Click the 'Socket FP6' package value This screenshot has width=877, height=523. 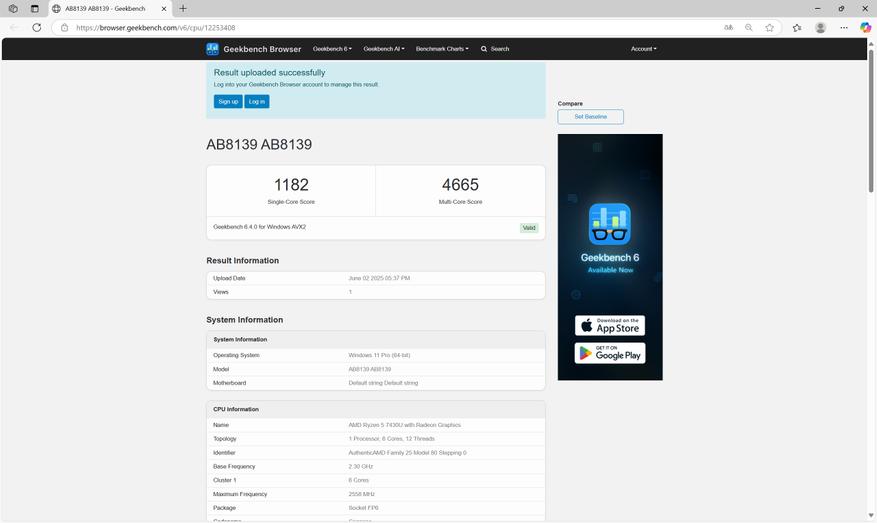[x=363, y=508]
